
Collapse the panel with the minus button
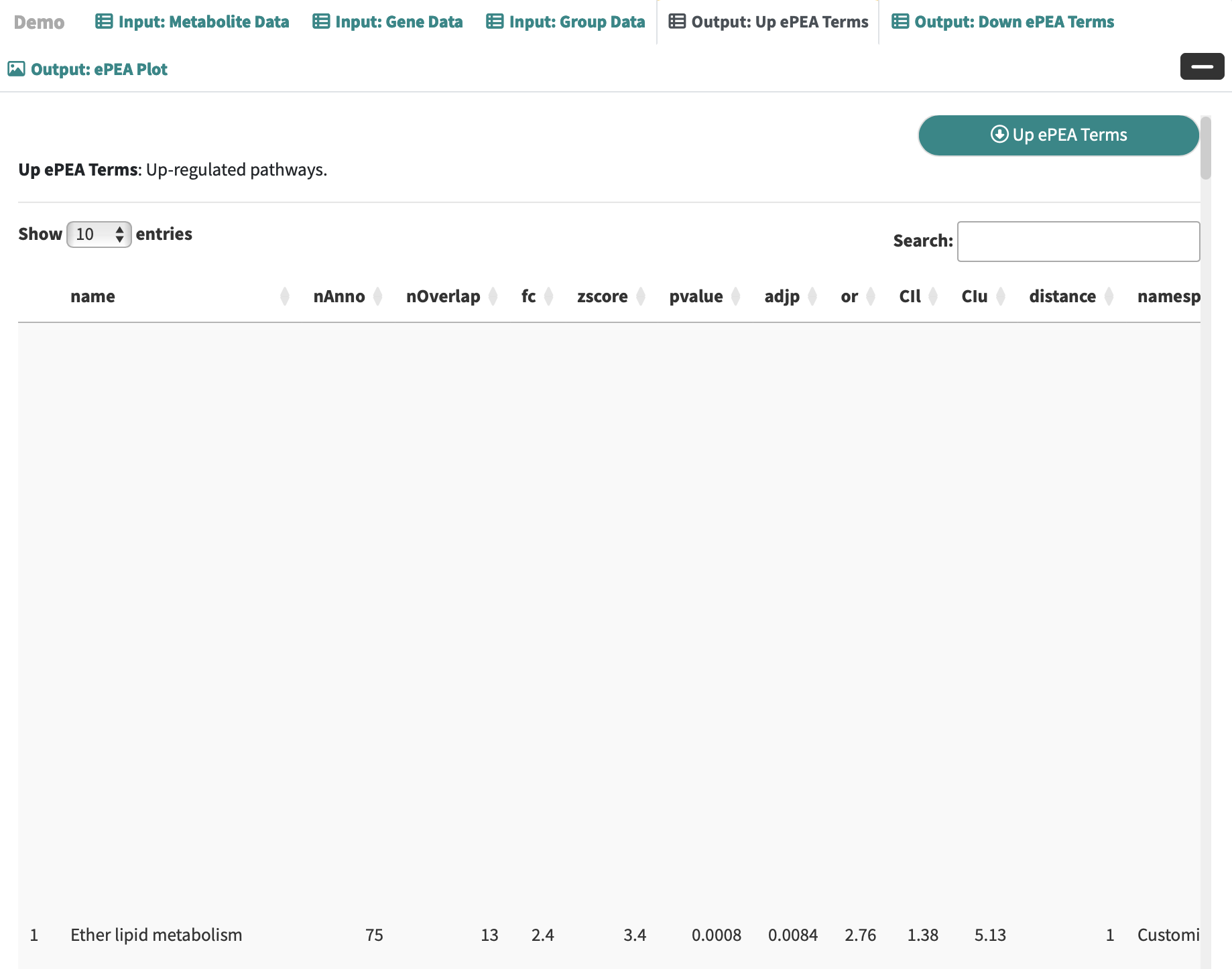1201,66
